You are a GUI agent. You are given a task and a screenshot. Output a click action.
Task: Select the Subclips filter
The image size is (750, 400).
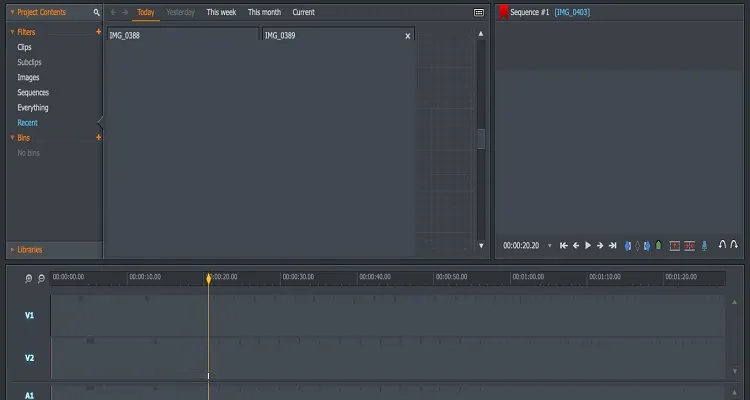pyautogui.click(x=29, y=62)
